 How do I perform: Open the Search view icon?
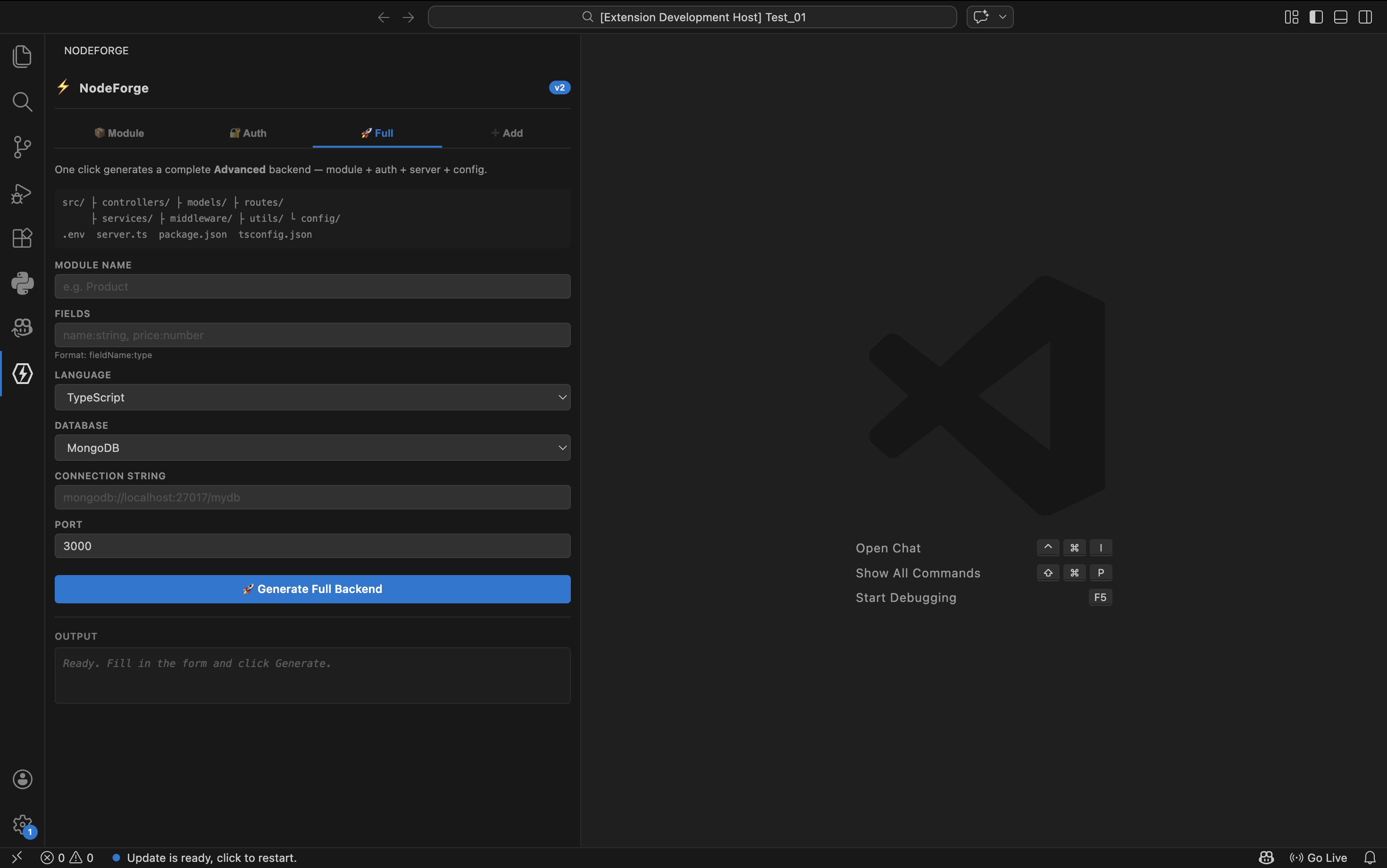[22, 101]
